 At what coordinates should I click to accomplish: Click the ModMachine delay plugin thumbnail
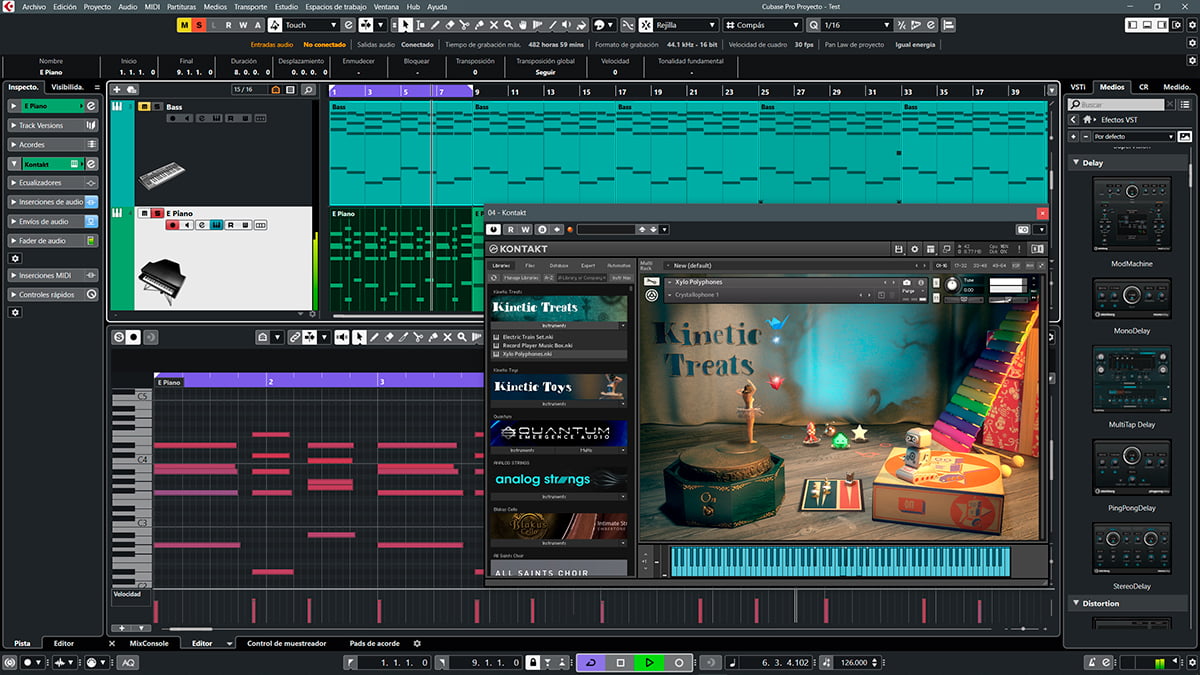click(1132, 214)
